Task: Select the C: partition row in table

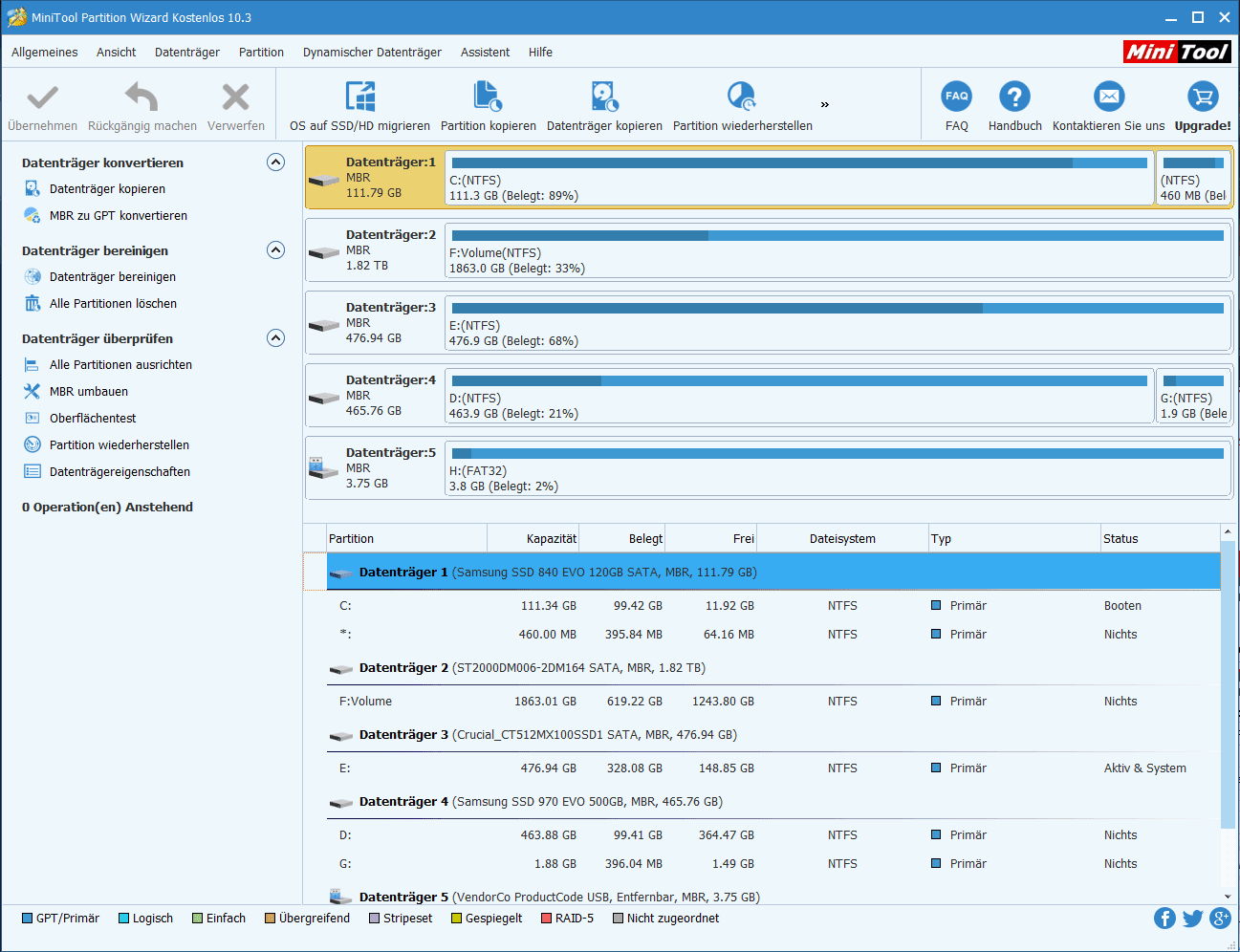Action: tap(773, 606)
